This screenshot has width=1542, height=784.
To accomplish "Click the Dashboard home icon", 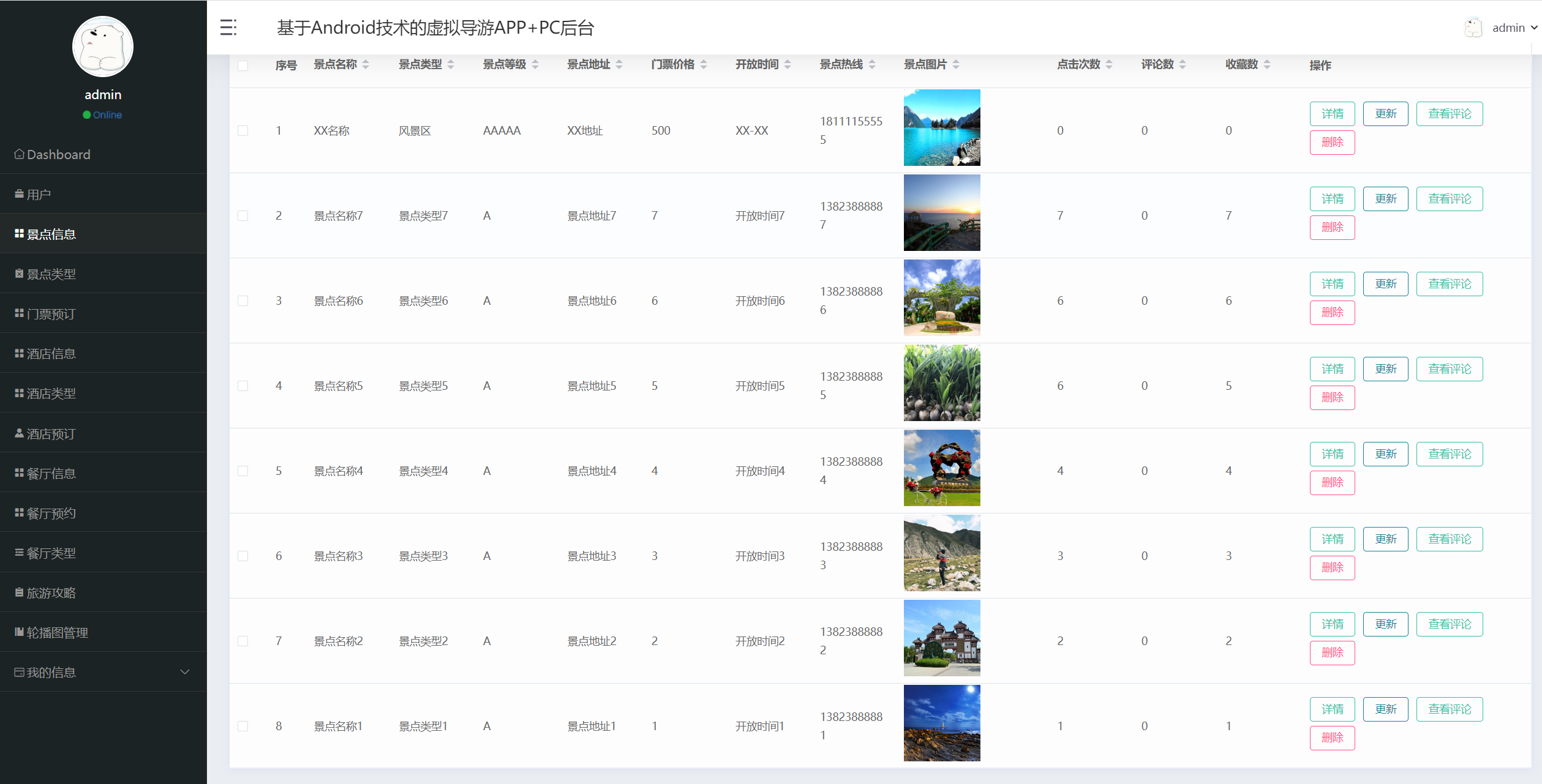I will (19, 154).
